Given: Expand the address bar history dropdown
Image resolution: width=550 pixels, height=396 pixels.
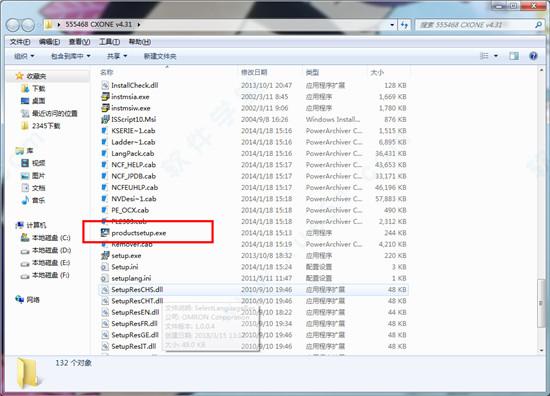Looking at the screenshot, I should (392, 25).
